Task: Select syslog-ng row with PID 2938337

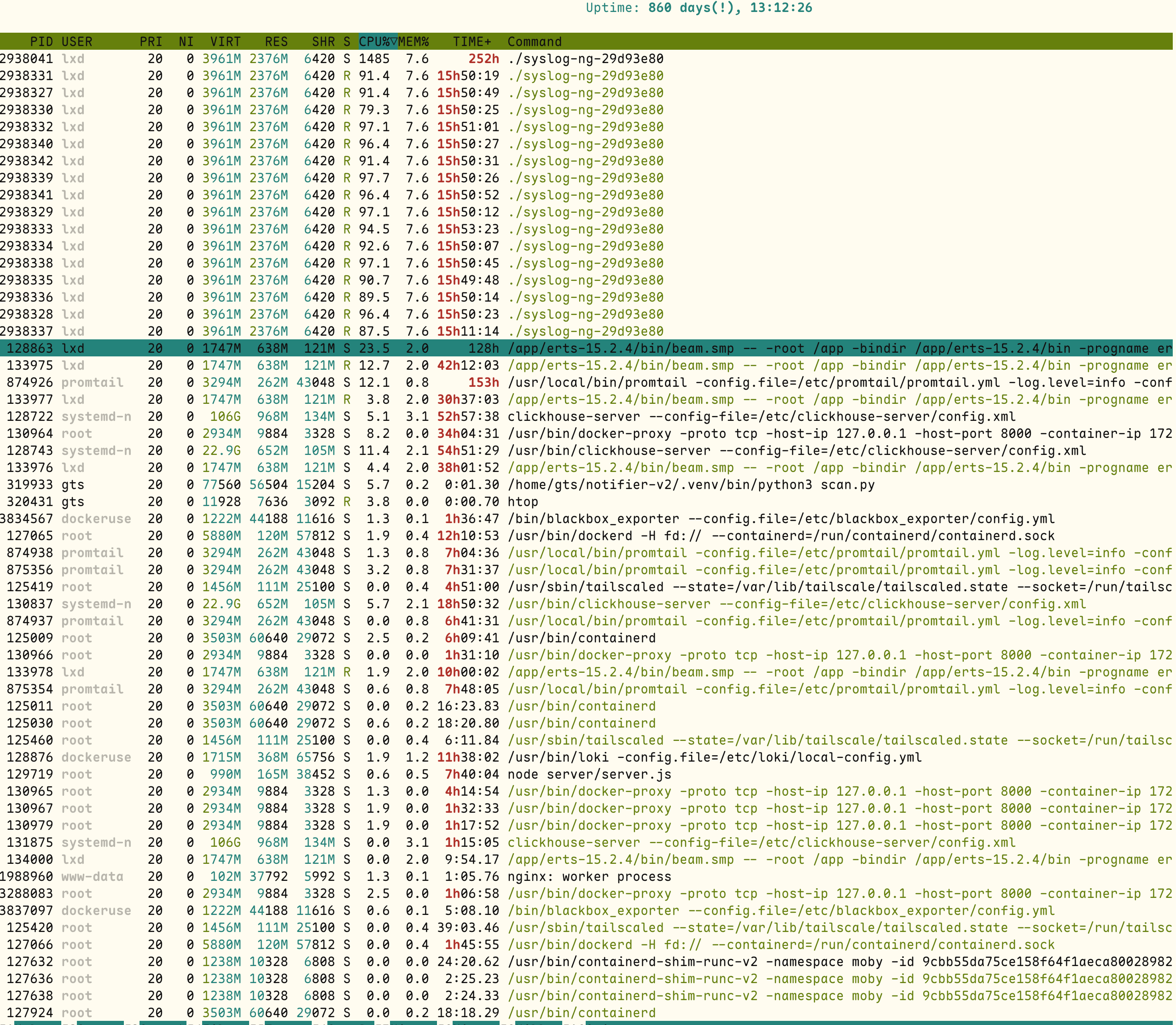Action: click(x=586, y=331)
